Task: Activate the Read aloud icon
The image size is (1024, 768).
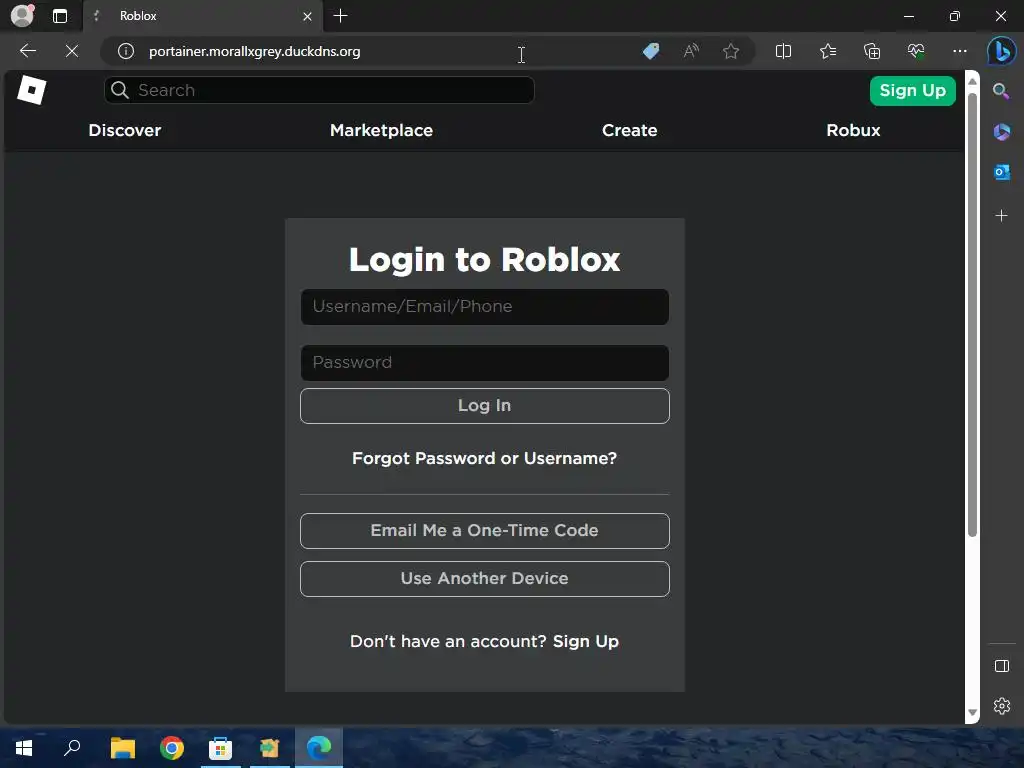Action: pyautogui.click(x=691, y=51)
